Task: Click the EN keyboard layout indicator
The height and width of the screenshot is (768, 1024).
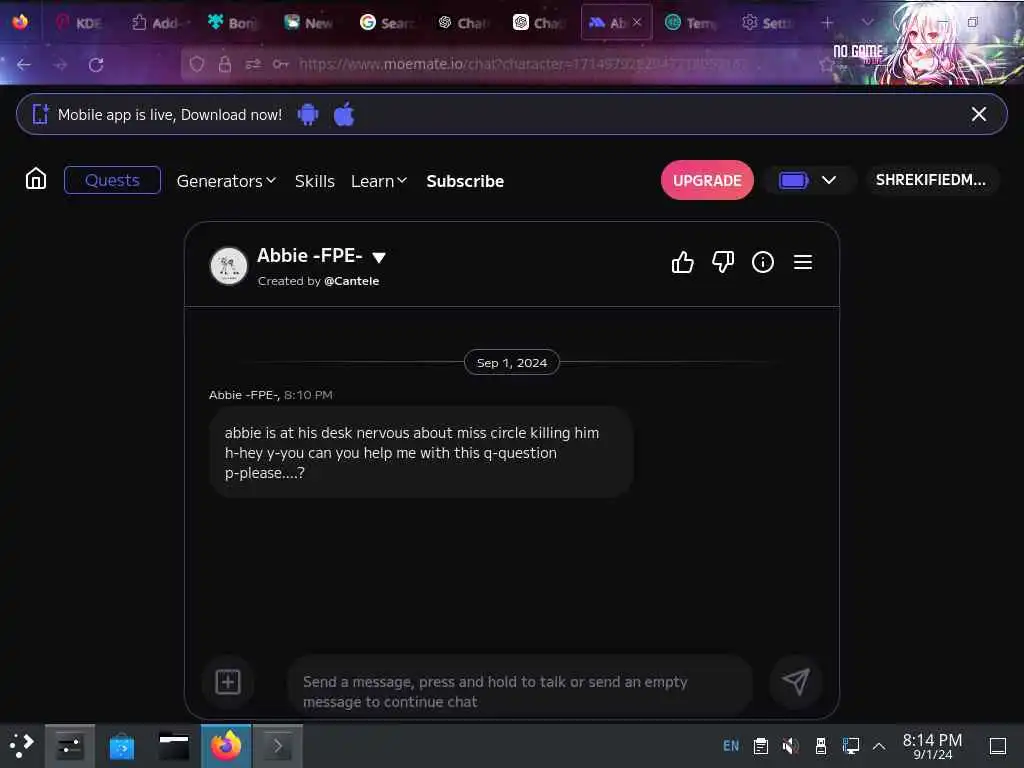Action: click(731, 746)
